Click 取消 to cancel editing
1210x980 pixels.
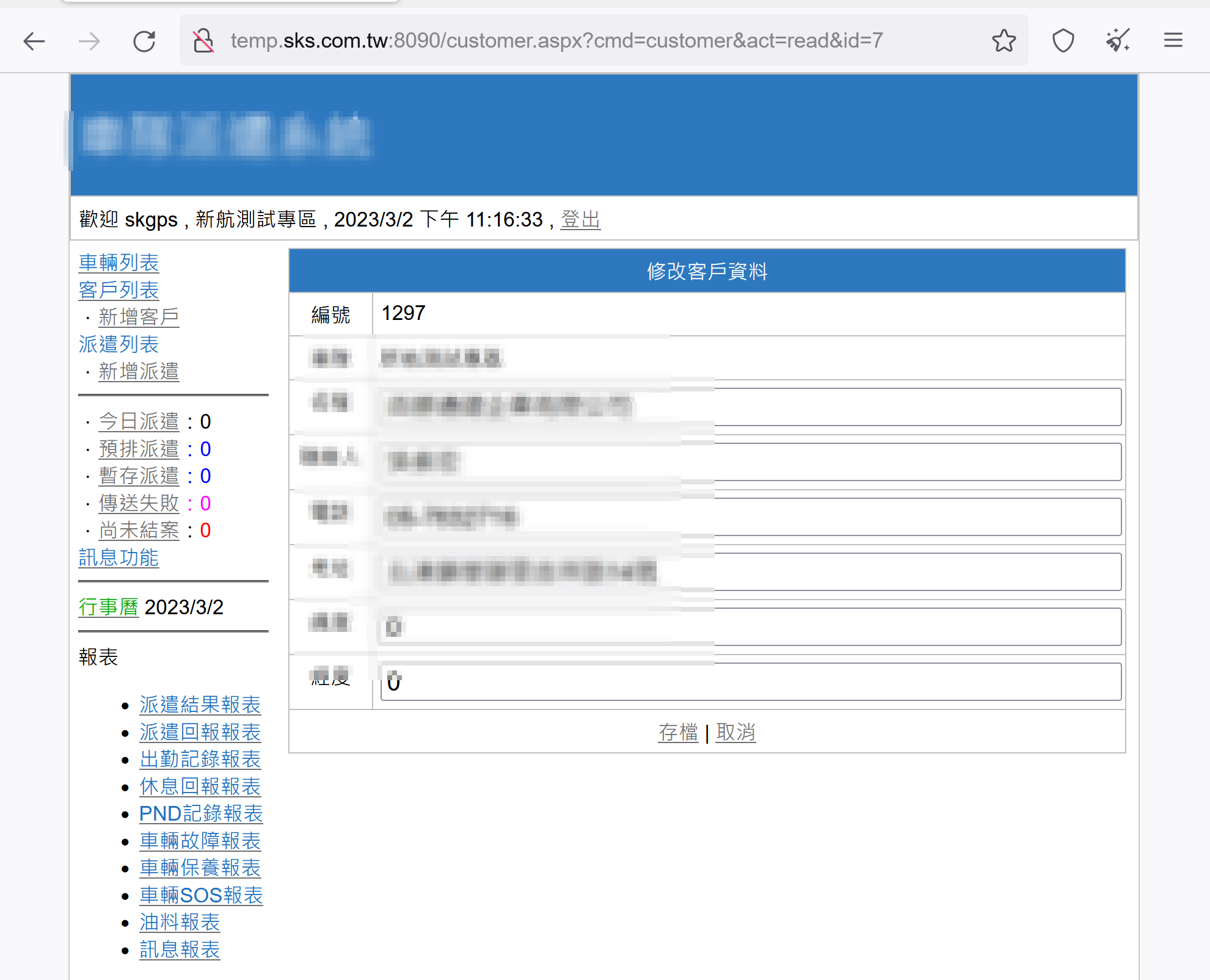[735, 732]
